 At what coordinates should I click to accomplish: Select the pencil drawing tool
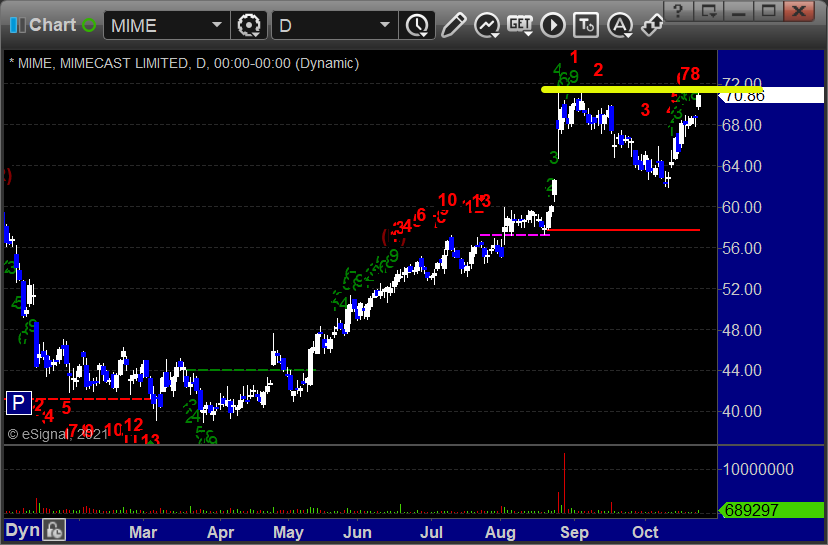click(x=453, y=25)
